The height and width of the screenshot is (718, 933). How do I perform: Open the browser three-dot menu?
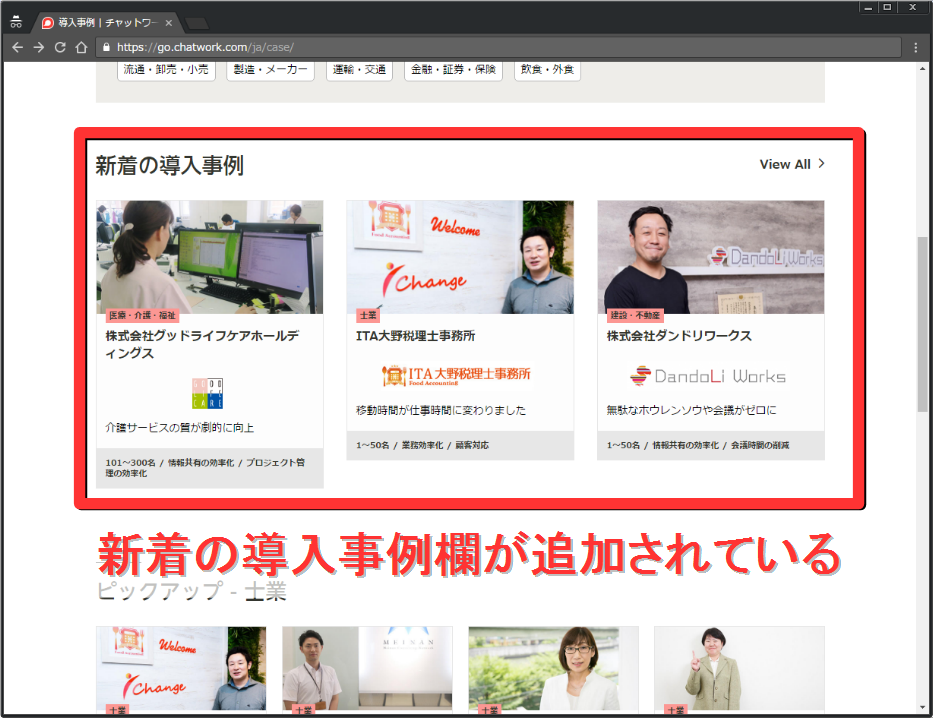pyautogui.click(x=916, y=48)
